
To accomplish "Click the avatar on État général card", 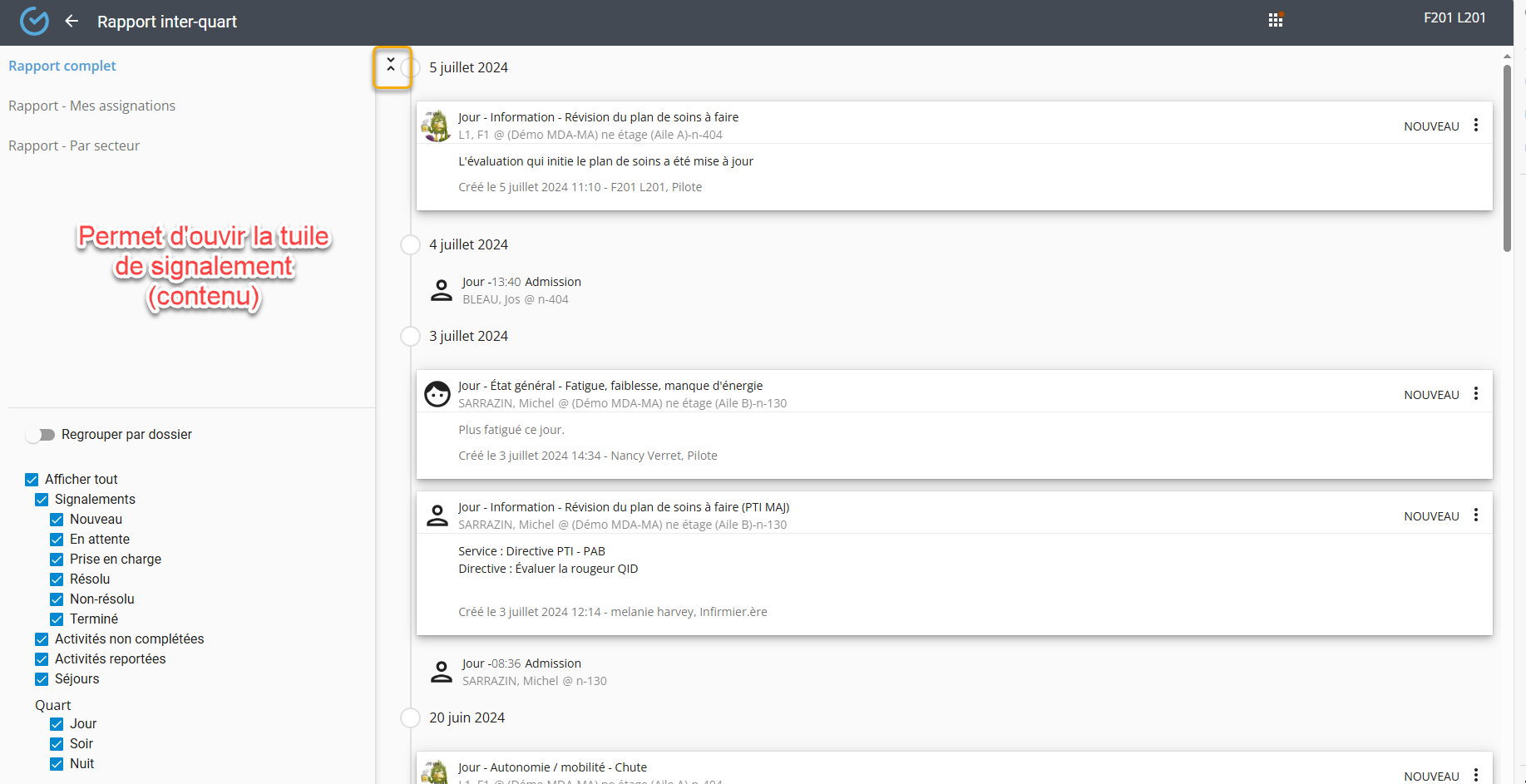I will pyautogui.click(x=437, y=394).
